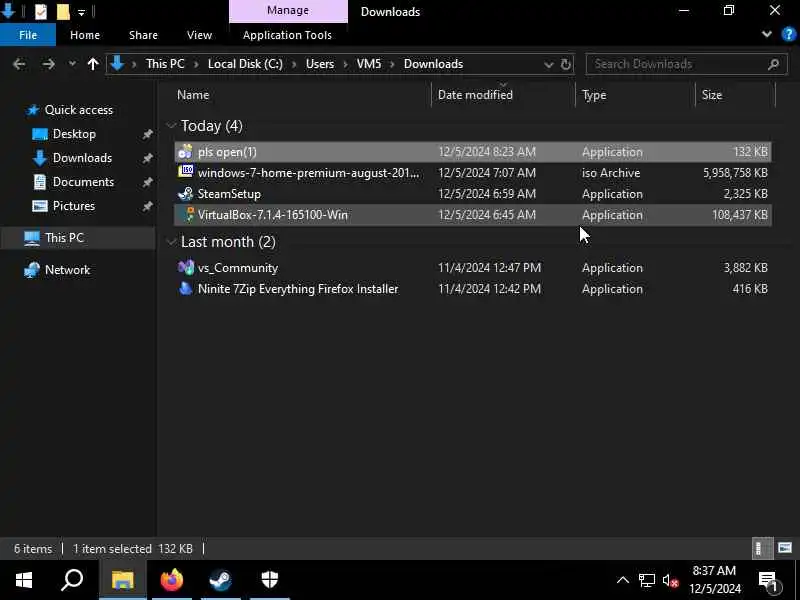Click the Desktop folder icon in sidebar
This screenshot has width=800, height=600.
click(40, 134)
